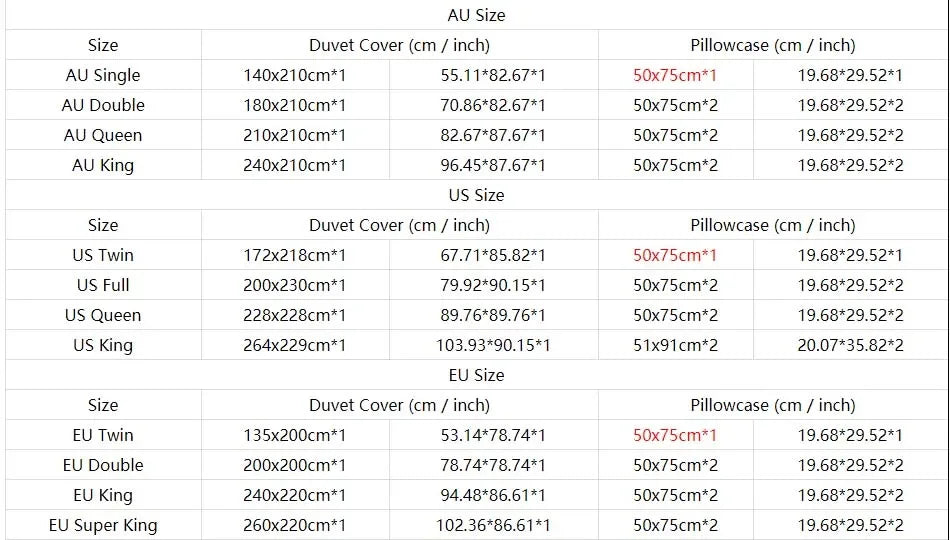Click the AU Queen size label
Image resolution: width=950 pixels, height=540 pixels.
(x=103, y=135)
